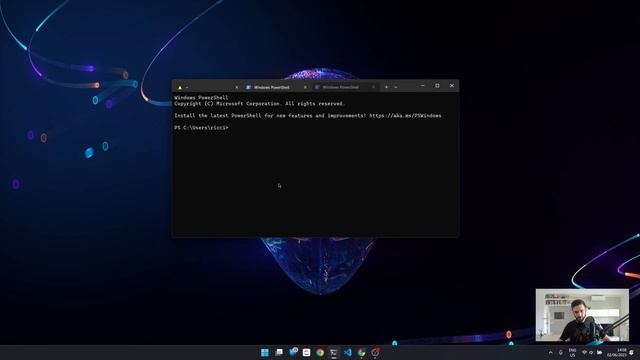Open Task View from the taskbar
640x360 pixels.
point(279,352)
